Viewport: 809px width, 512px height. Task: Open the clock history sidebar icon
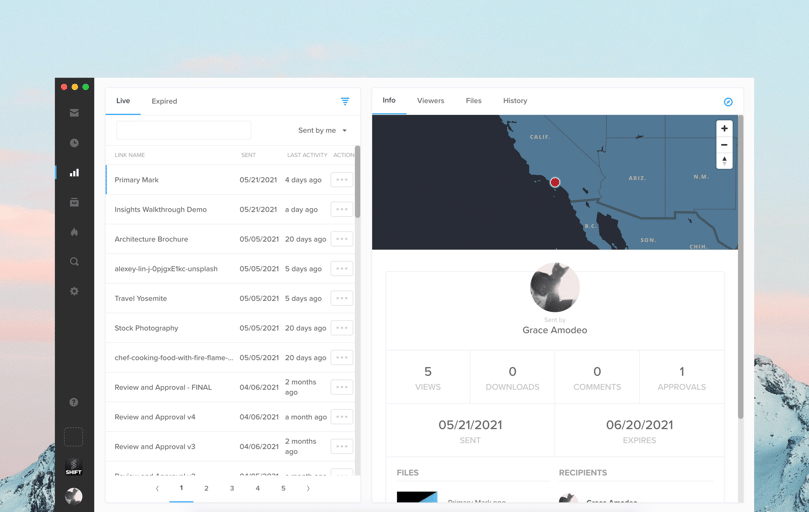tap(74, 143)
